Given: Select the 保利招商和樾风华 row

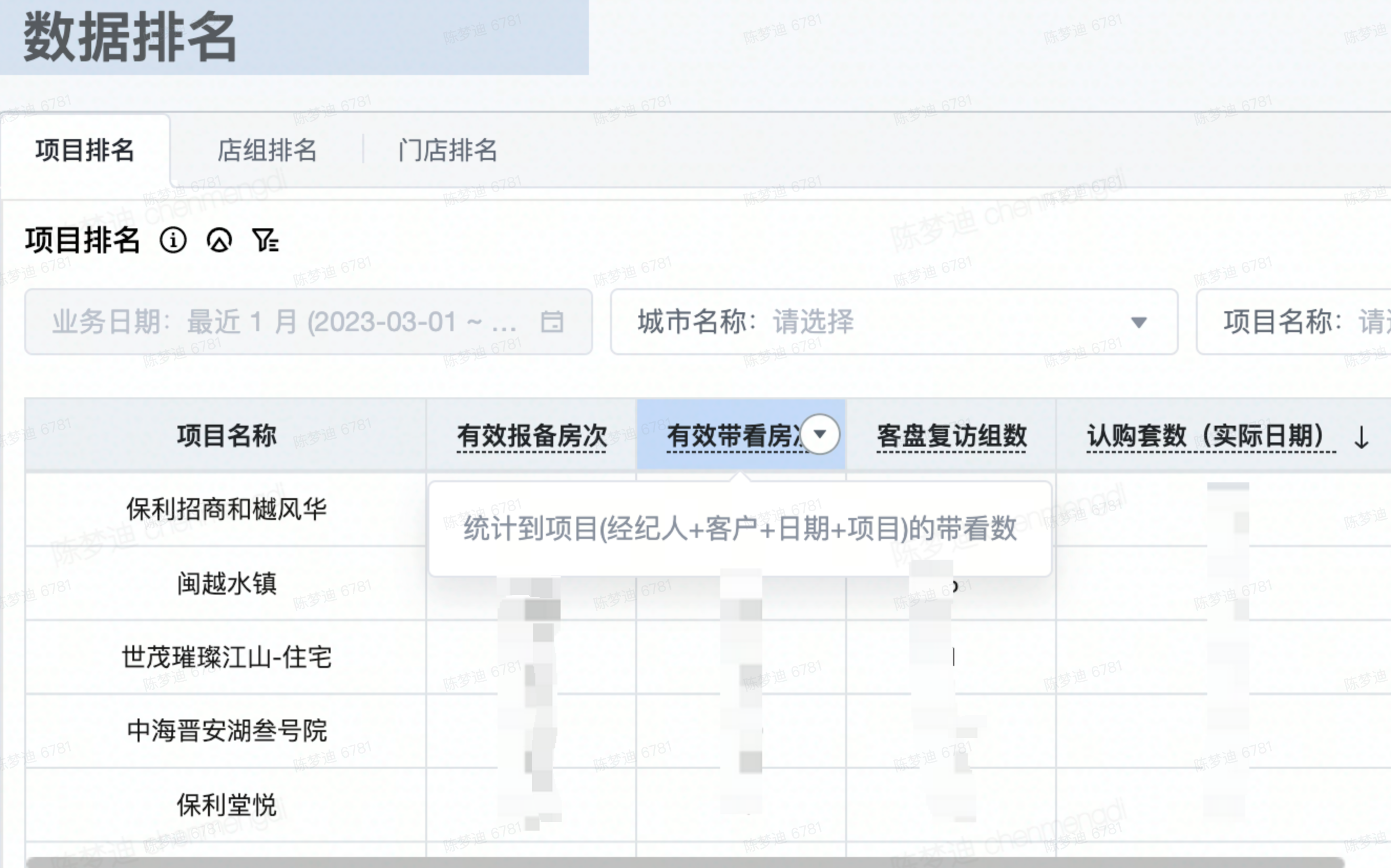Looking at the screenshot, I should point(226,509).
